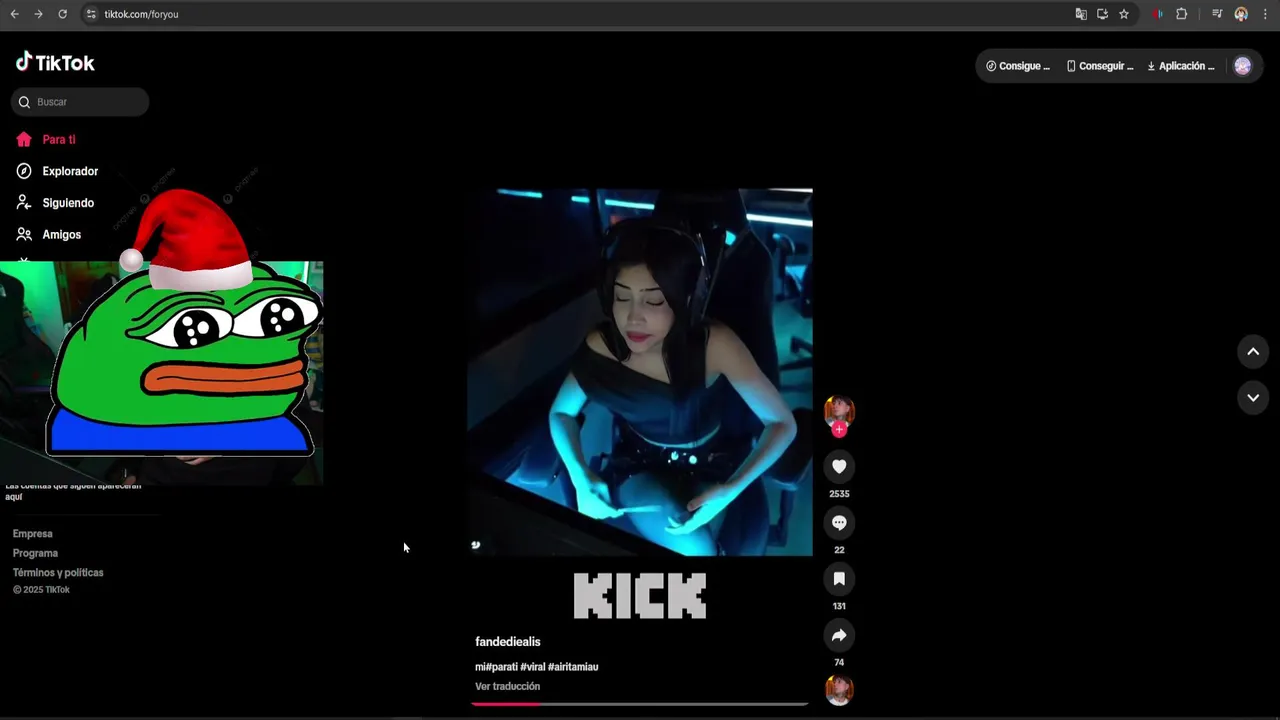Expand the Términos y políticas footer section
1280x720 pixels.
tap(58, 573)
